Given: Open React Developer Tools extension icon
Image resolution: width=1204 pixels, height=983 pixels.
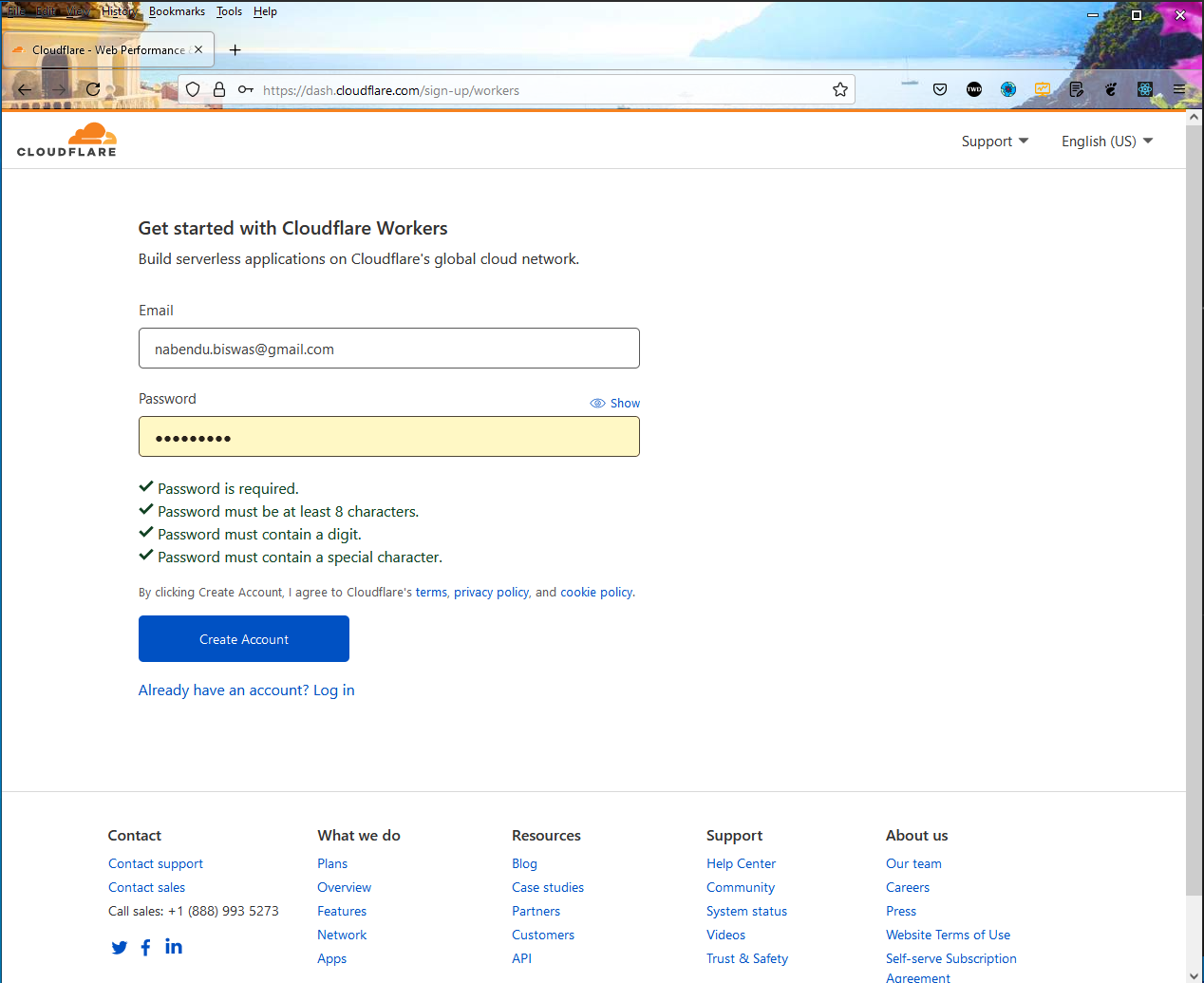Looking at the screenshot, I should pyautogui.click(x=1145, y=89).
